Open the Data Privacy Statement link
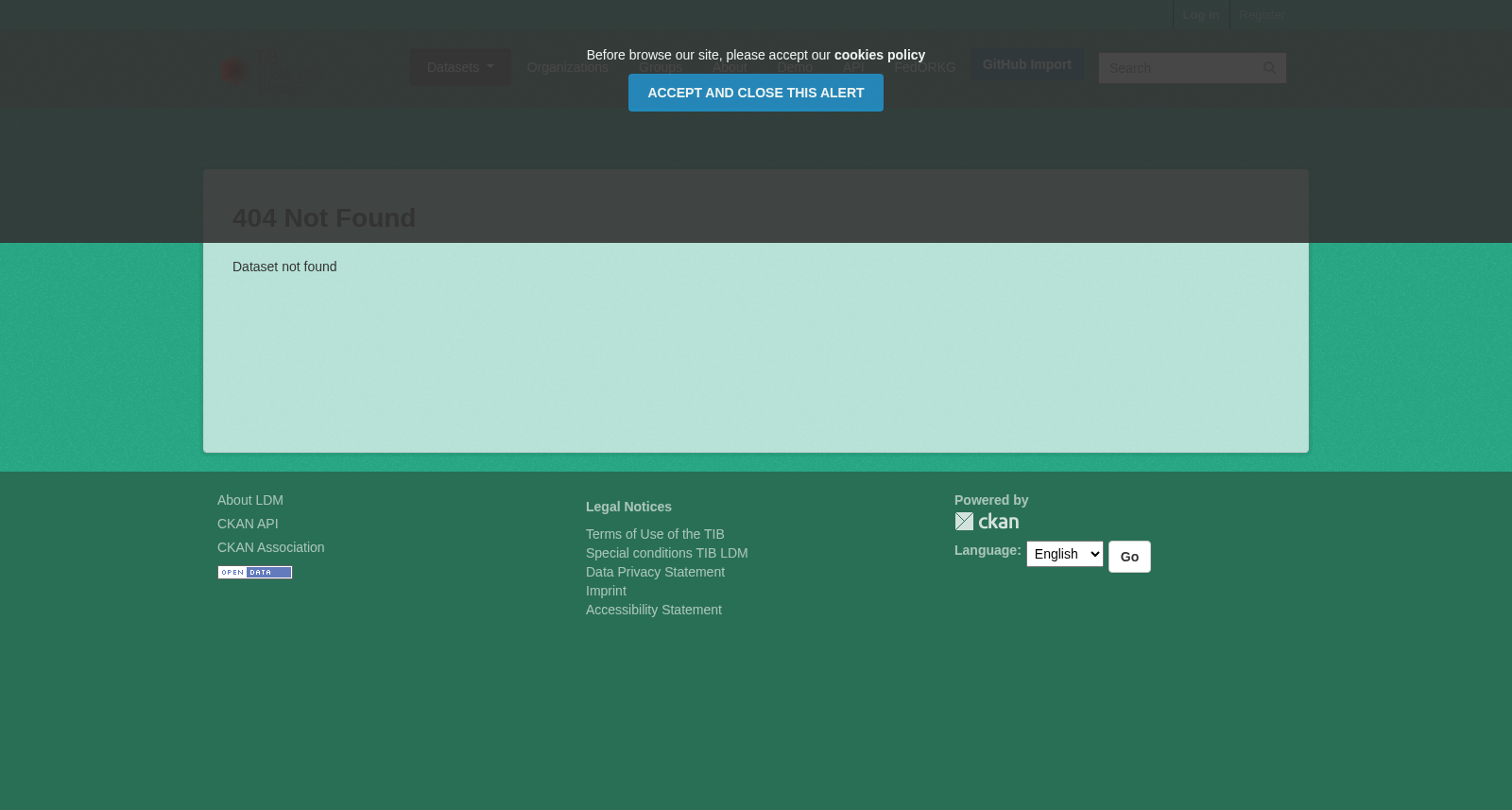 (x=655, y=572)
